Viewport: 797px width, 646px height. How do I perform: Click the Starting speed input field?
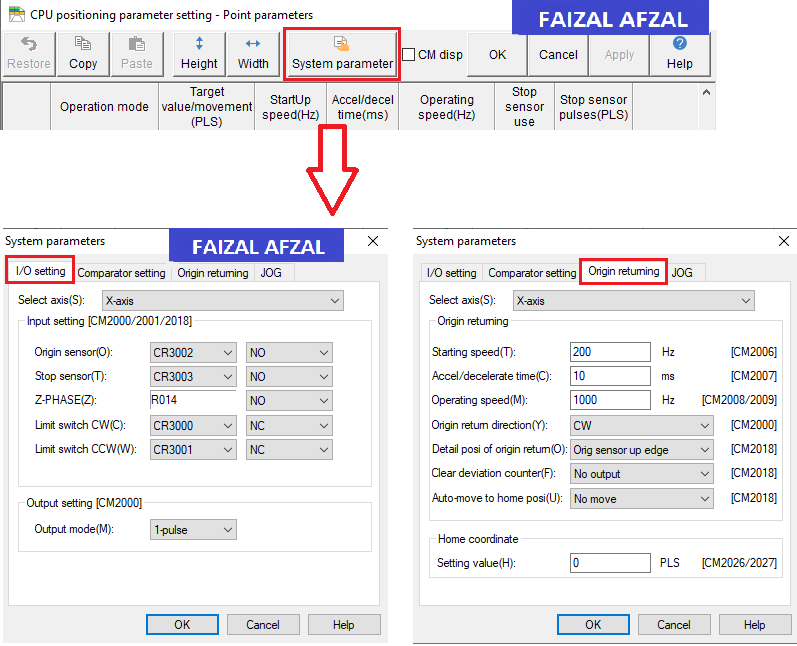[610, 352]
